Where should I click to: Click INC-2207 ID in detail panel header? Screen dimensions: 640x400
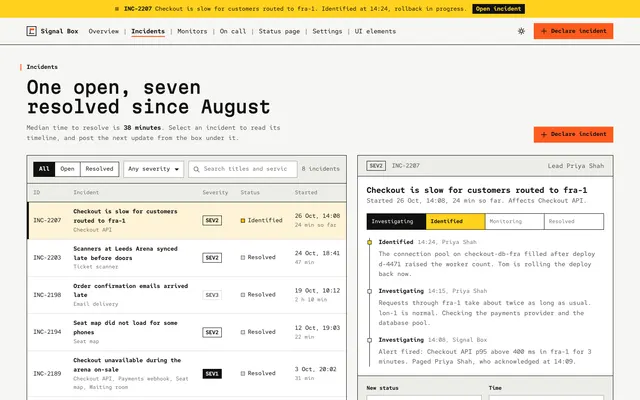click(x=405, y=166)
